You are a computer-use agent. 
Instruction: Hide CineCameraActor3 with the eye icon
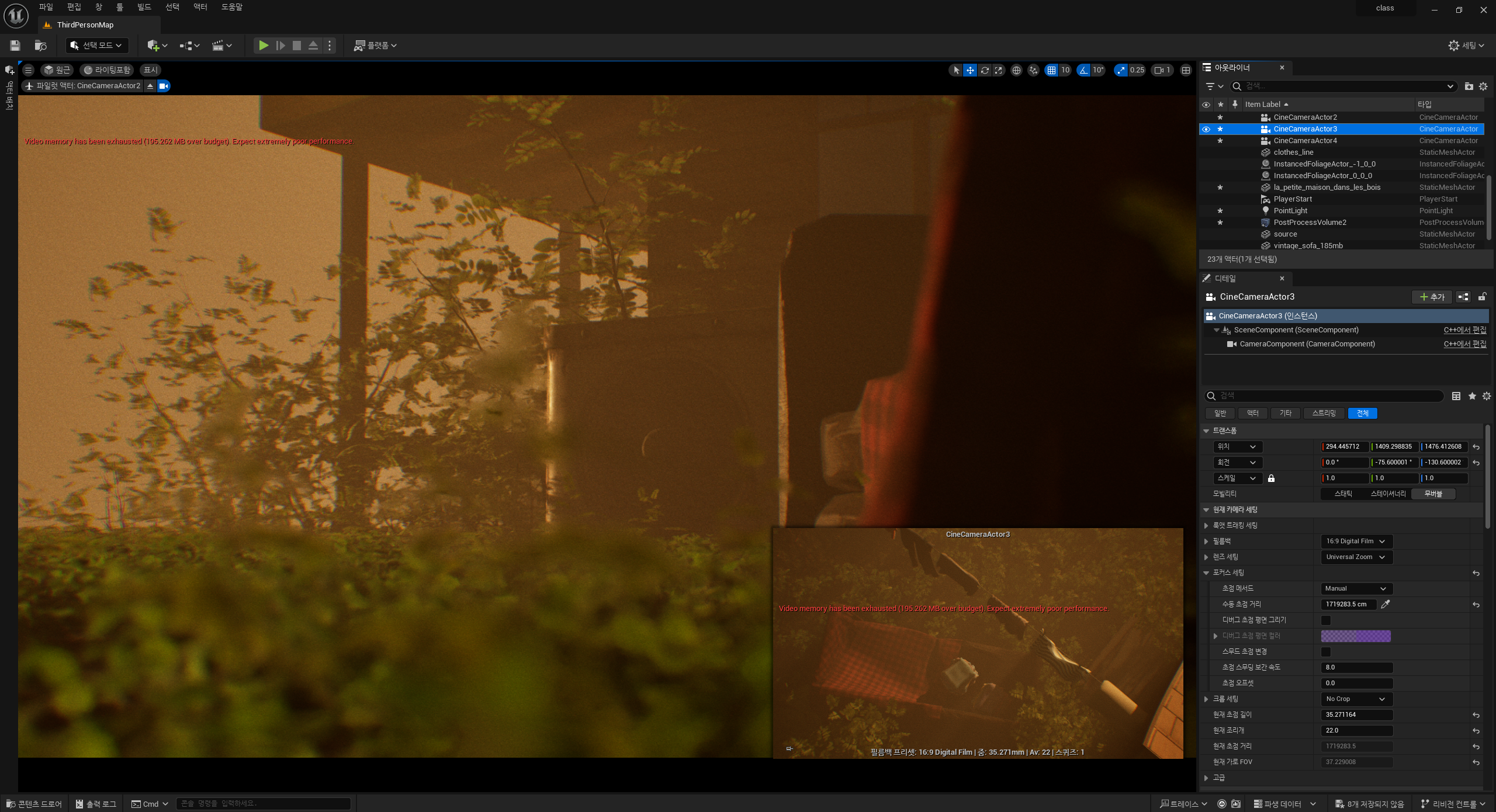(1206, 129)
